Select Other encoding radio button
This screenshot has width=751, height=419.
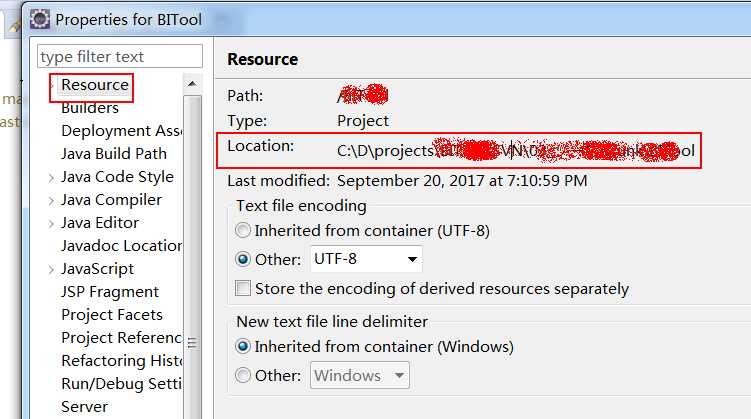(x=243, y=259)
